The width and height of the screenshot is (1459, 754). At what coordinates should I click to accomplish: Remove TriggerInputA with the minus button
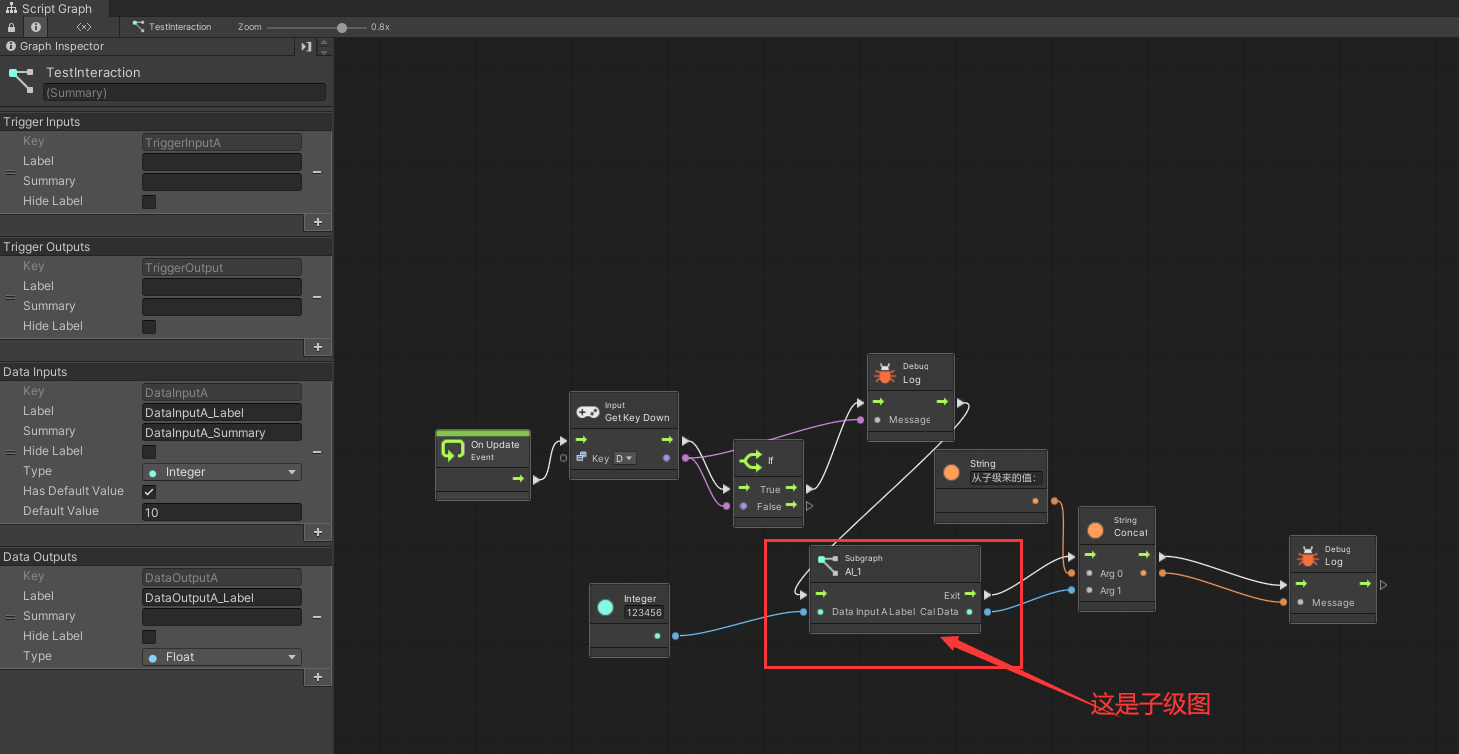[317, 172]
